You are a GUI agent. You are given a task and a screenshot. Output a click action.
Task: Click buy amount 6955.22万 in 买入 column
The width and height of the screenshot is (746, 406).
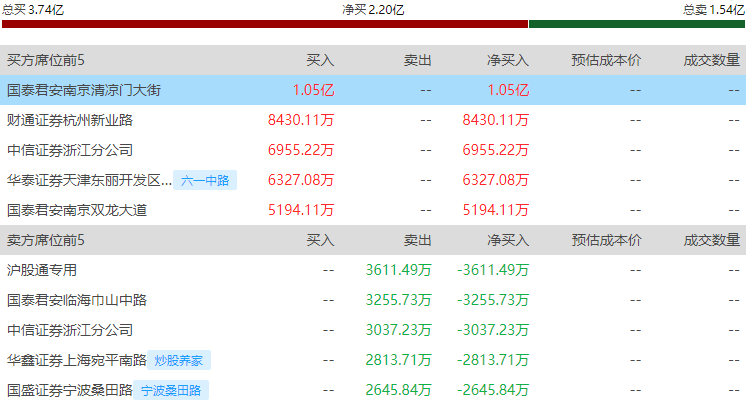click(301, 150)
